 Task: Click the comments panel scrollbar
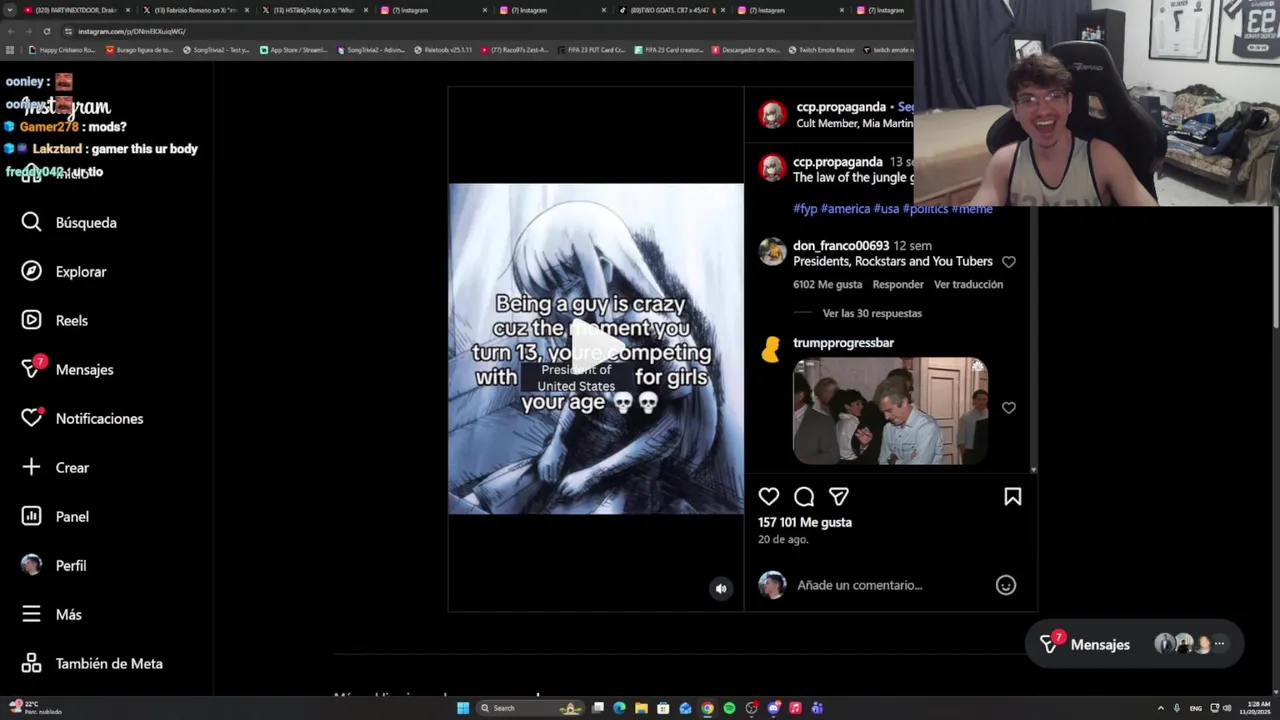pos(1033,340)
